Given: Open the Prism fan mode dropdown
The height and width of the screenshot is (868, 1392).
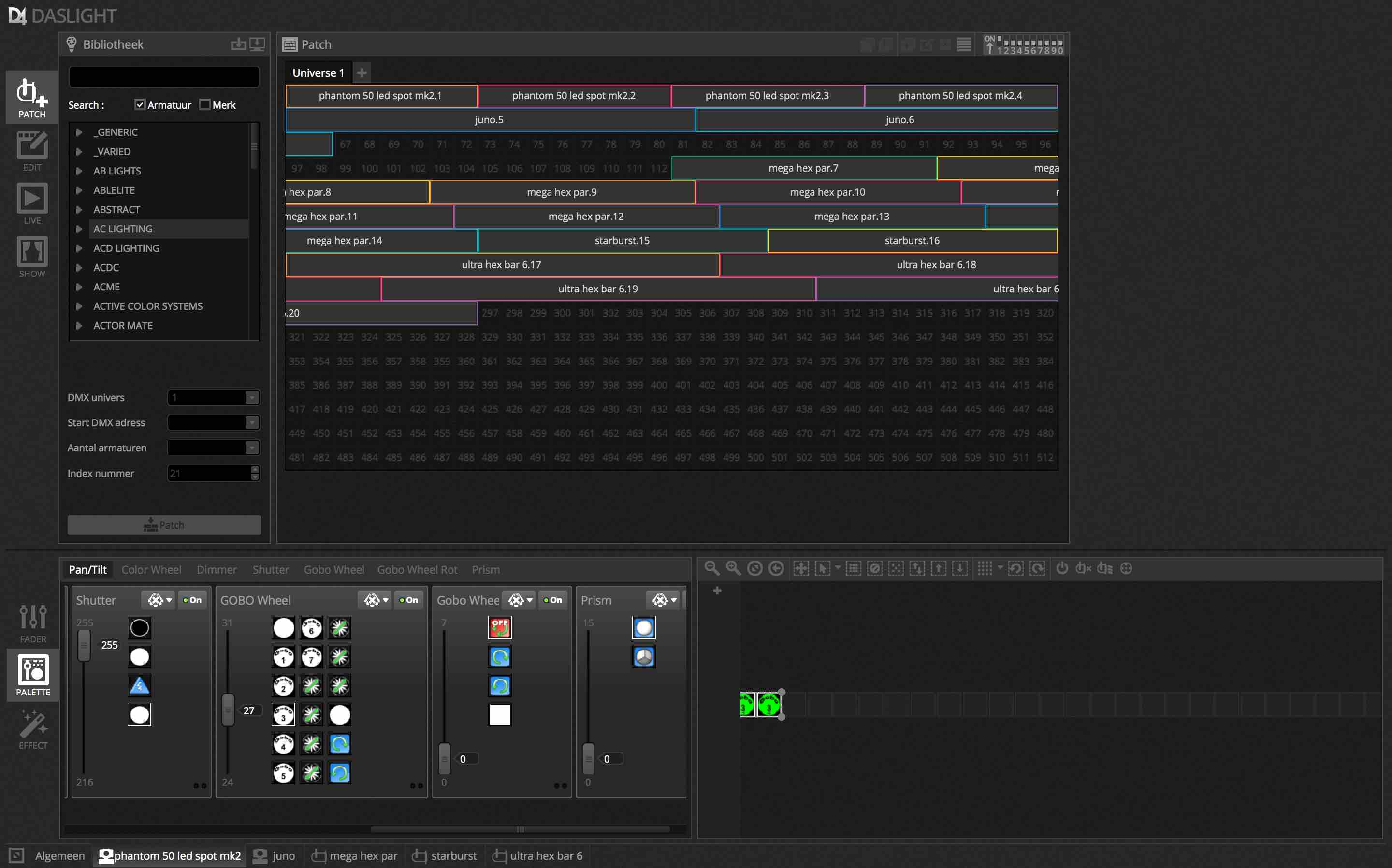Looking at the screenshot, I should coord(663,600).
